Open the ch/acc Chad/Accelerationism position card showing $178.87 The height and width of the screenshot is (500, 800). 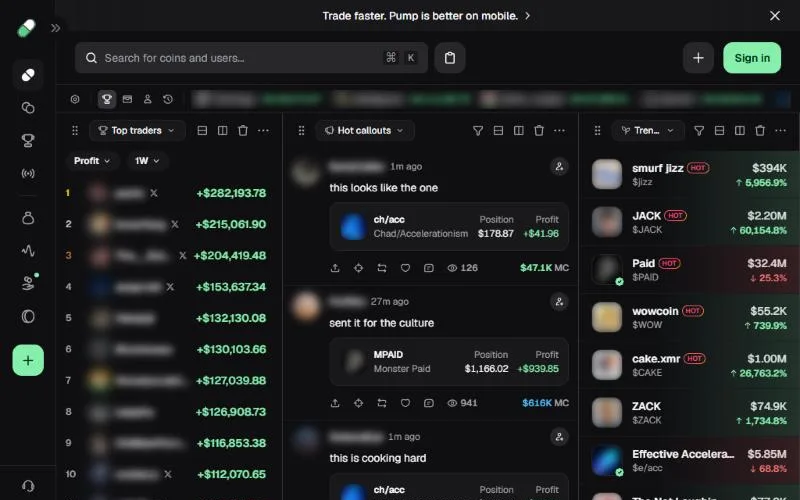(x=449, y=227)
